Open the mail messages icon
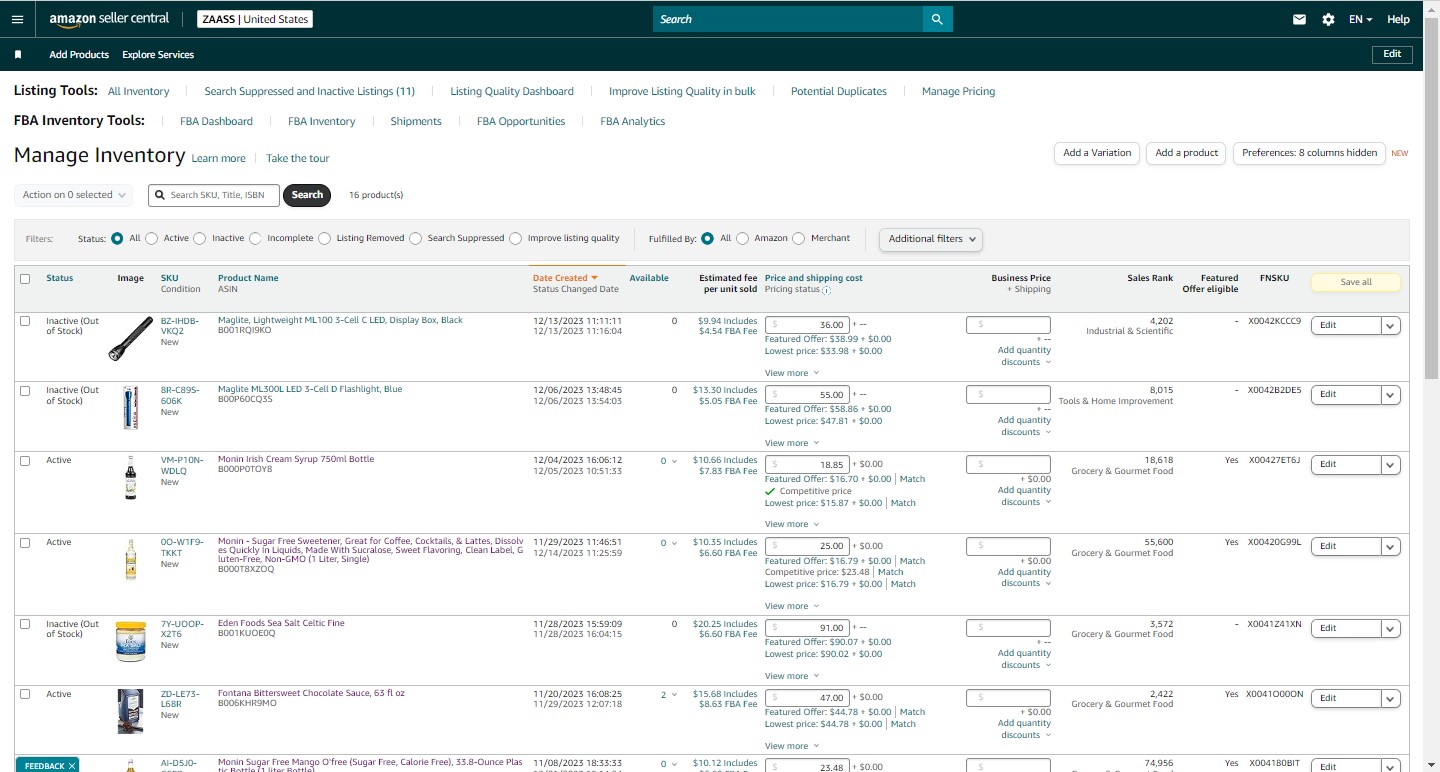Viewport: 1440px width, 772px height. [x=1299, y=19]
